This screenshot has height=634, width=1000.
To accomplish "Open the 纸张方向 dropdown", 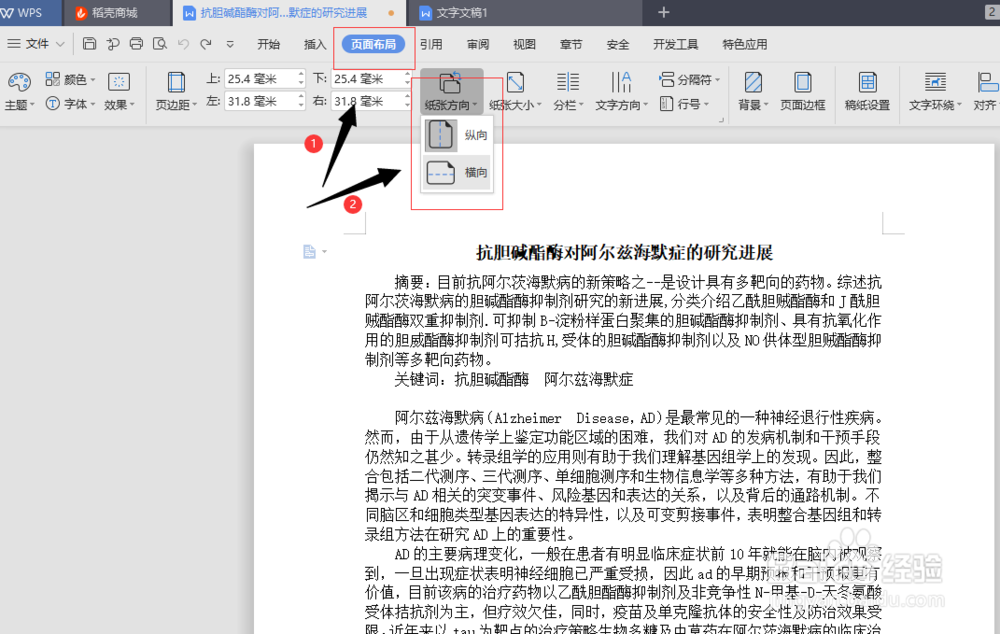I will point(451,88).
